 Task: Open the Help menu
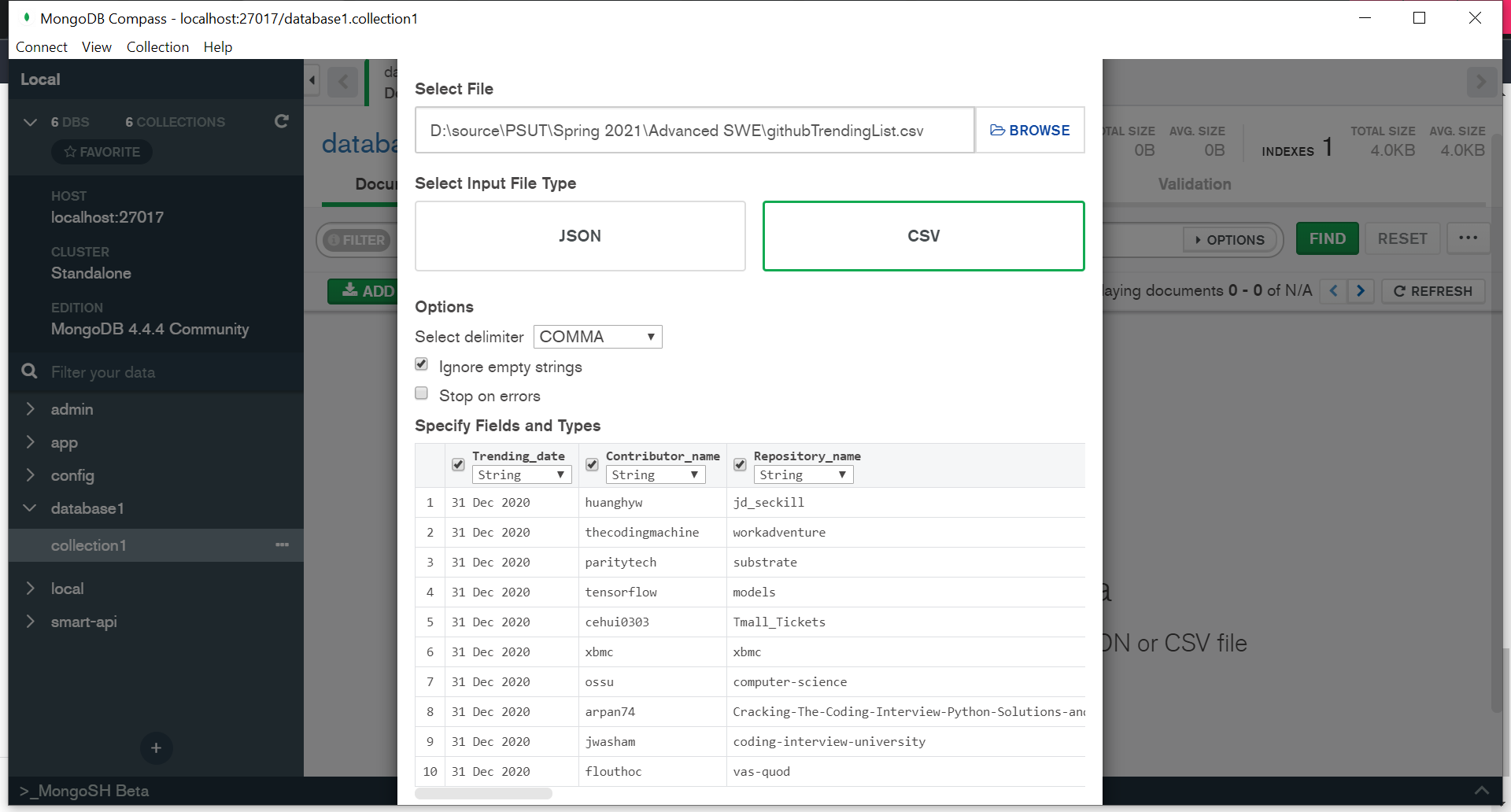[218, 47]
